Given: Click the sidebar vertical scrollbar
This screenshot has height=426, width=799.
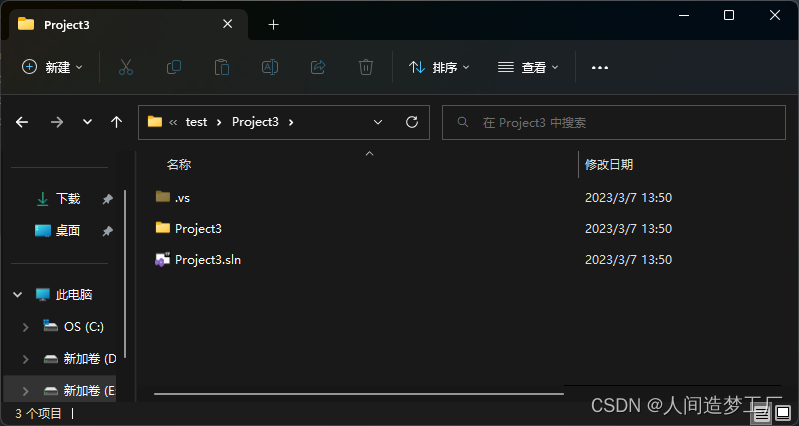Looking at the screenshot, I should point(125,275).
